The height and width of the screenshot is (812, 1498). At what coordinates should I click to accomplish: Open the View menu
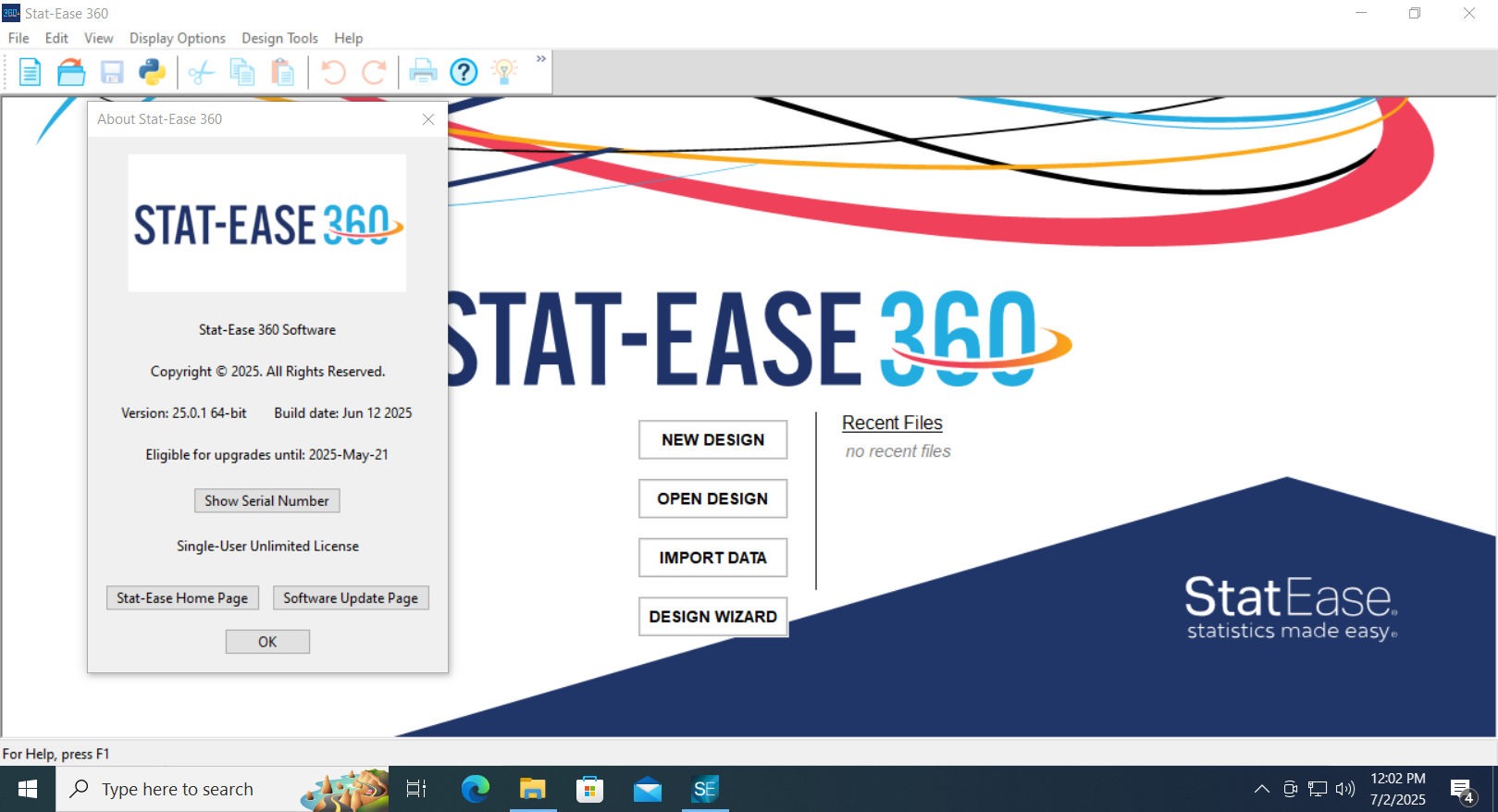click(x=99, y=38)
